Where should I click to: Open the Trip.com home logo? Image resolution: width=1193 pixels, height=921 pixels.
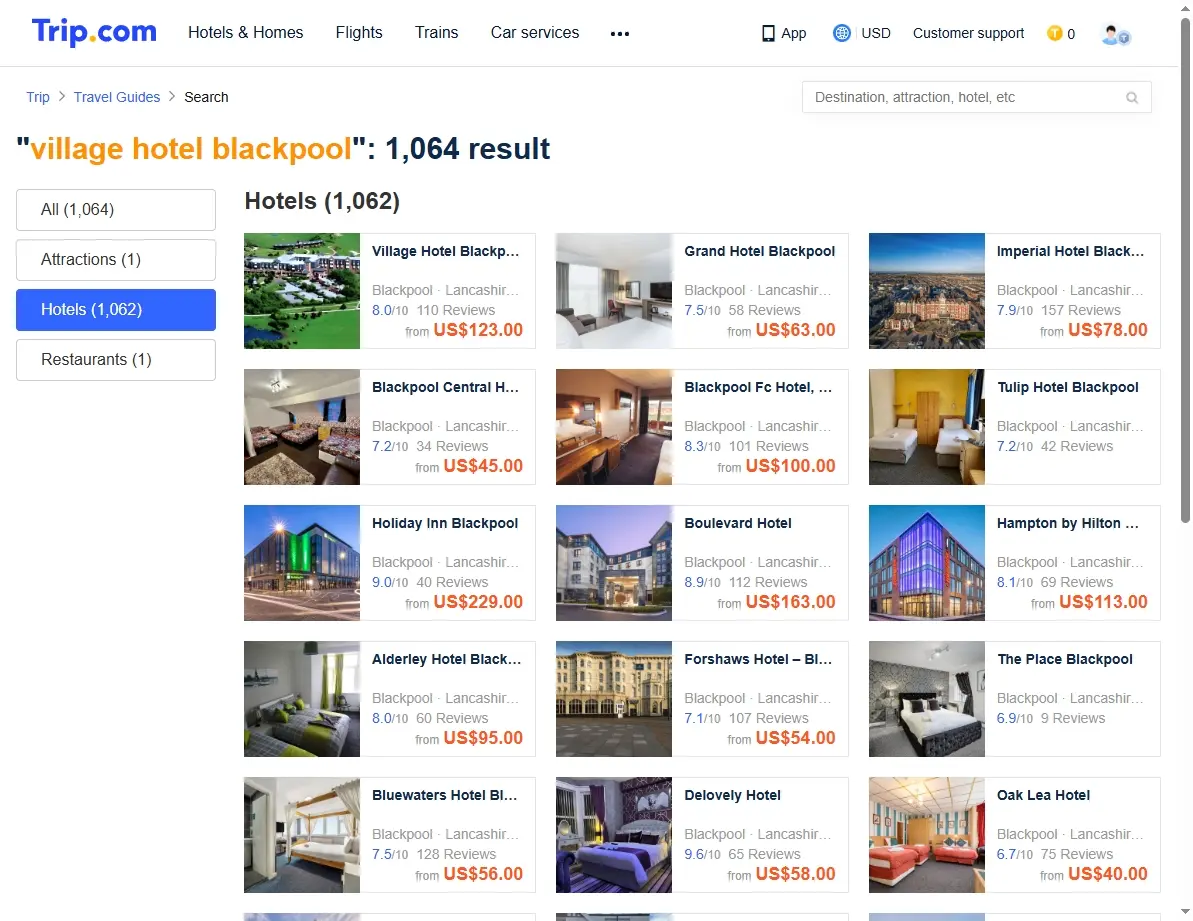pos(94,32)
